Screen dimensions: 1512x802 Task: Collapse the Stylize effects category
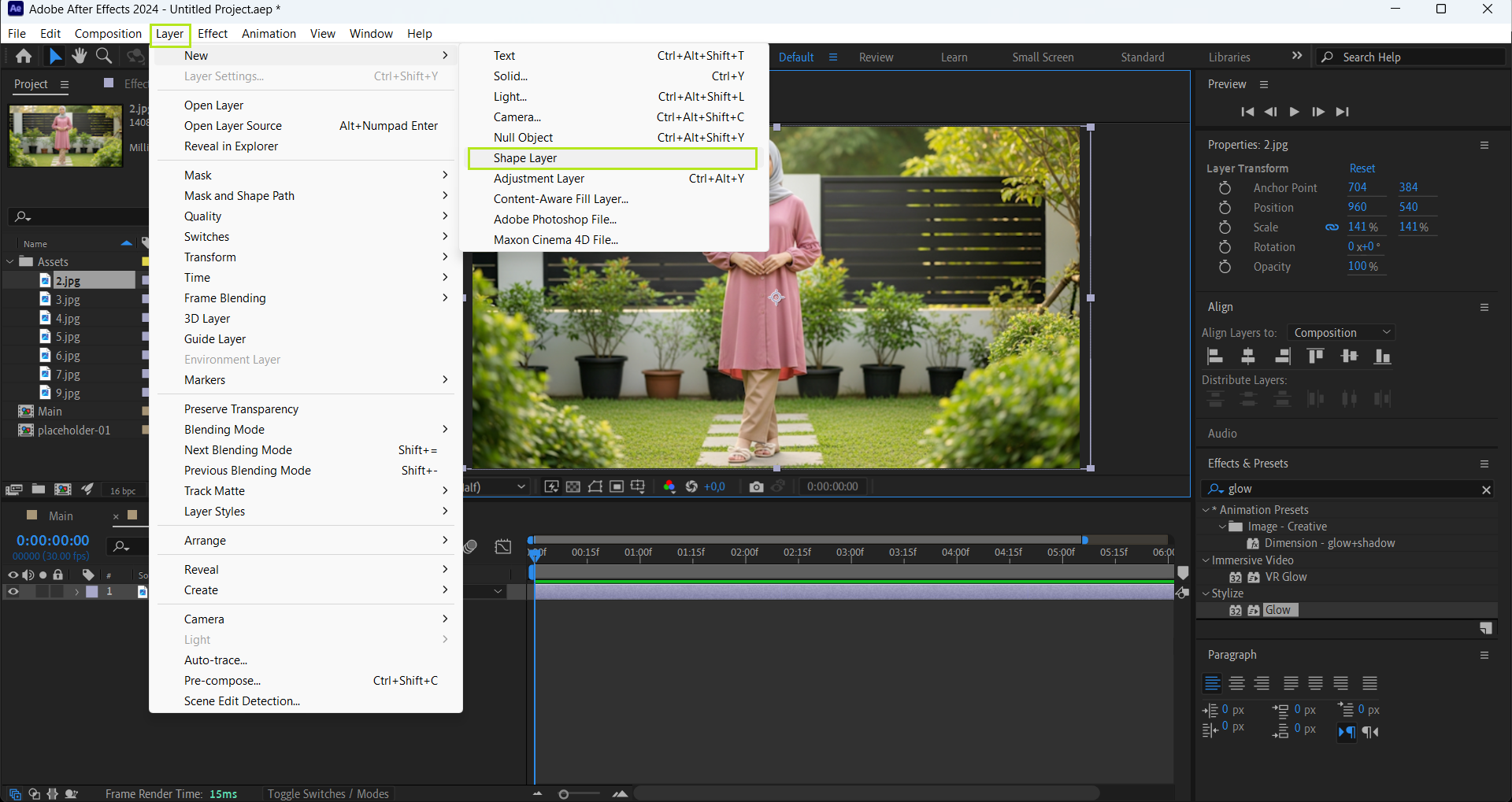1206,593
